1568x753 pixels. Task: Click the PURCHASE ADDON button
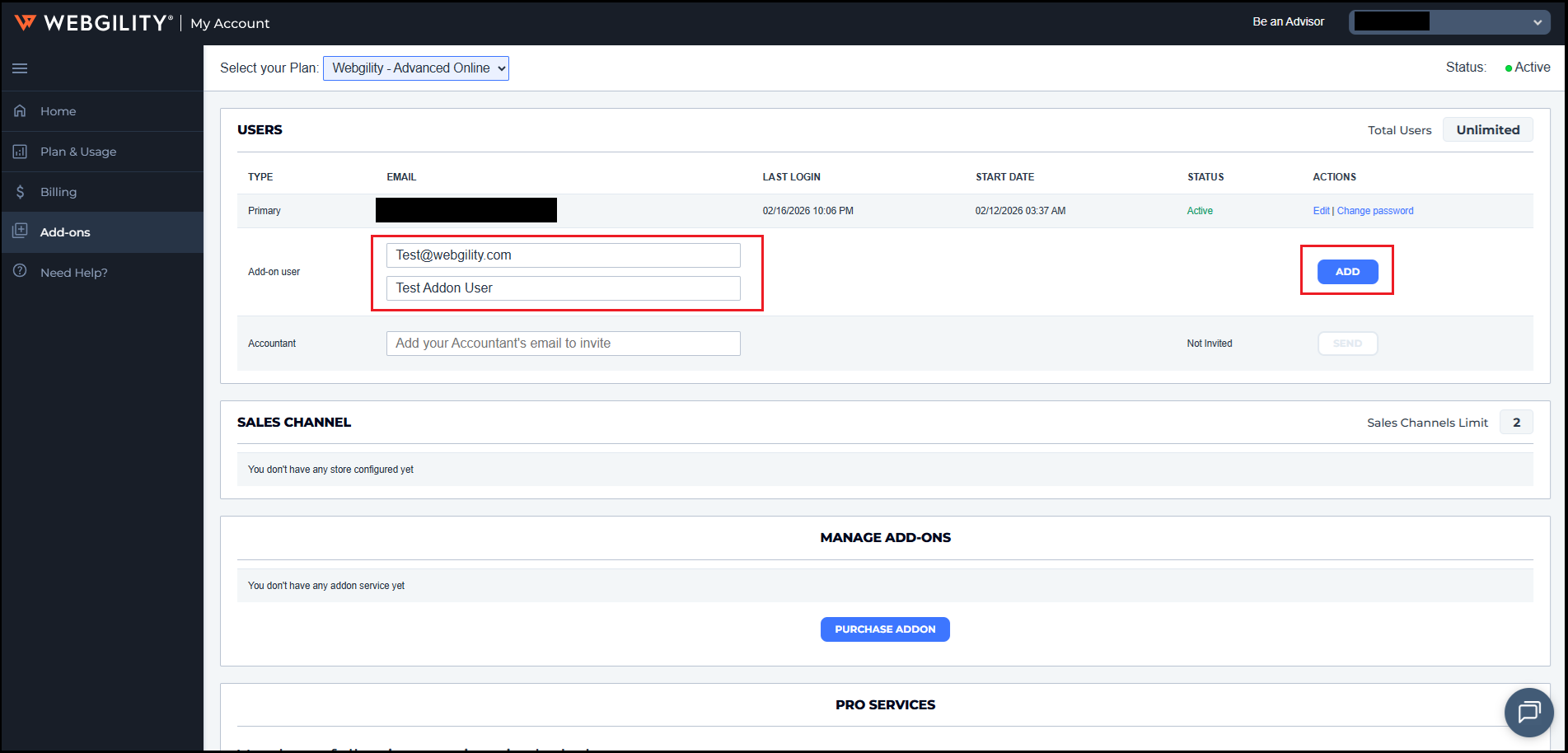click(885, 629)
